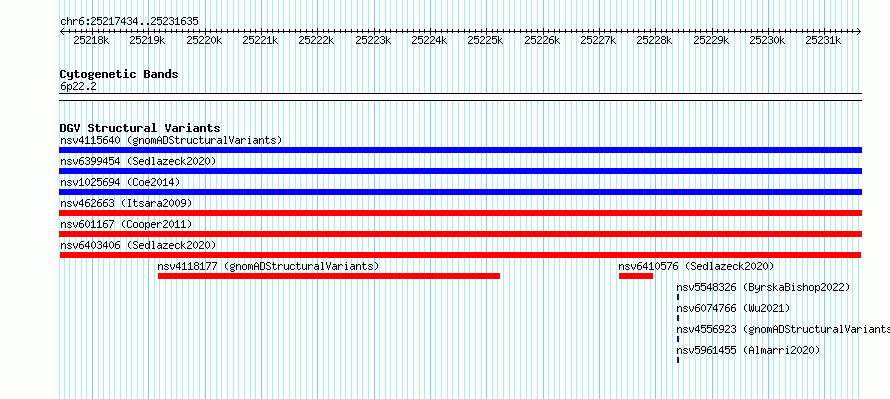Click the DGV Structural Variants track title
The image size is (890, 399).
(140, 128)
